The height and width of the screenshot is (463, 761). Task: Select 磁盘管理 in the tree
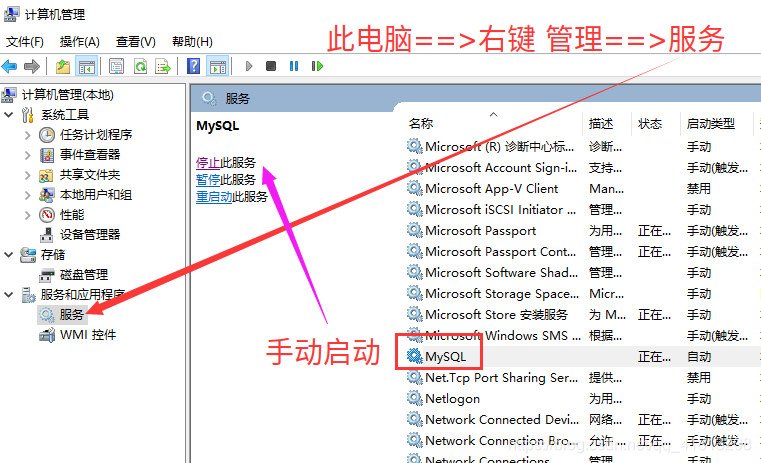point(83,275)
